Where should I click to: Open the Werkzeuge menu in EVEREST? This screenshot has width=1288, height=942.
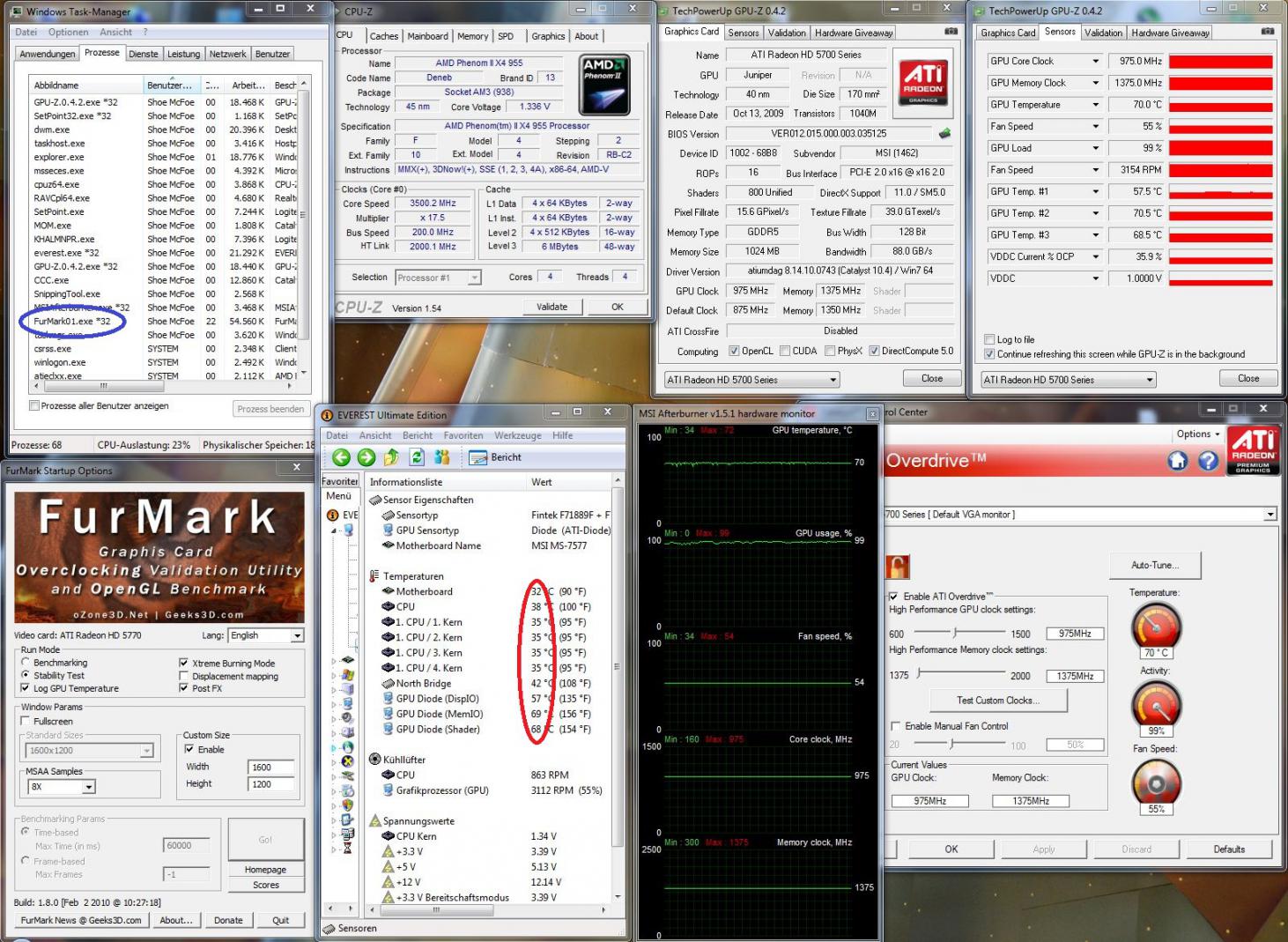point(518,435)
